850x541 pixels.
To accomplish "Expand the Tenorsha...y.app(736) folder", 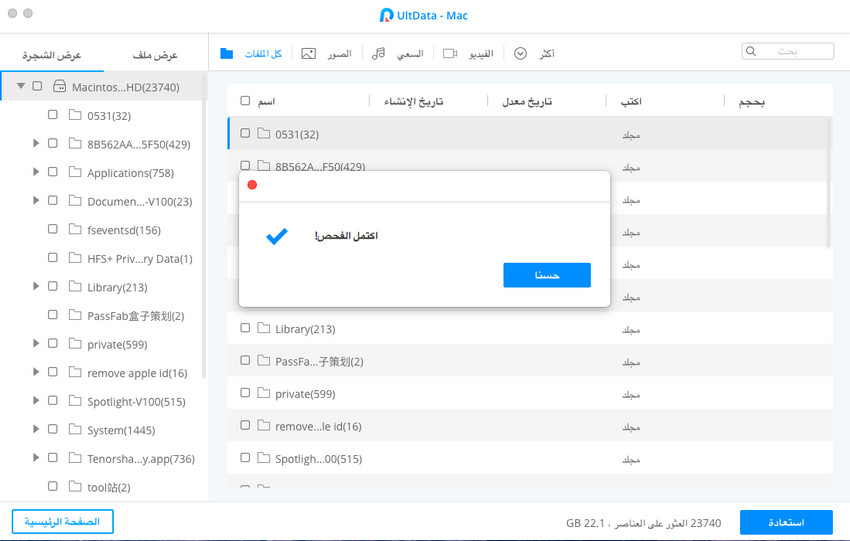I will tap(36, 458).
